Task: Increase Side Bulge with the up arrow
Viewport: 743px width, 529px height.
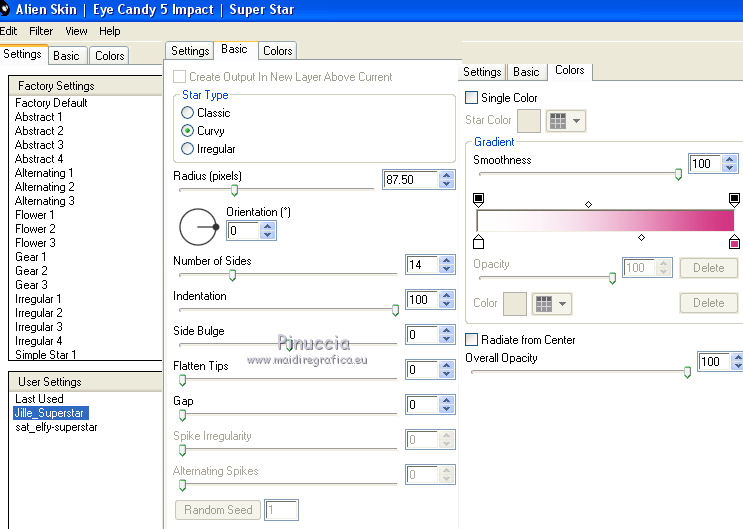Action: [x=446, y=330]
